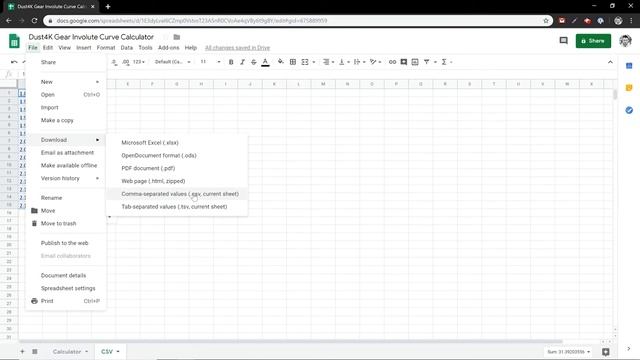Click the folder move icon beside title
The image size is (640, 360).
coord(177,37)
